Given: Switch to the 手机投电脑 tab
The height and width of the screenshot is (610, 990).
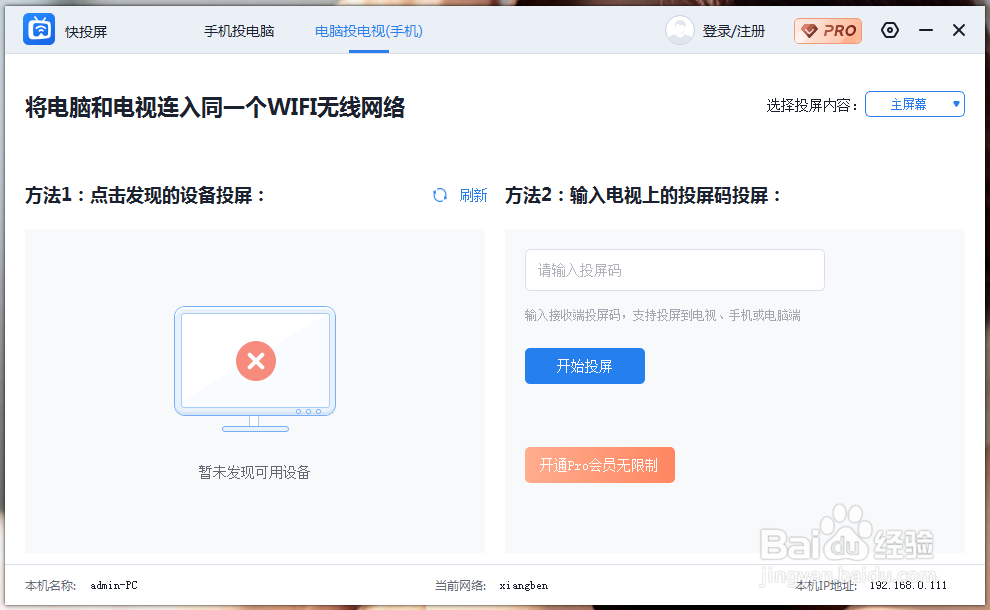Looking at the screenshot, I should (239, 31).
